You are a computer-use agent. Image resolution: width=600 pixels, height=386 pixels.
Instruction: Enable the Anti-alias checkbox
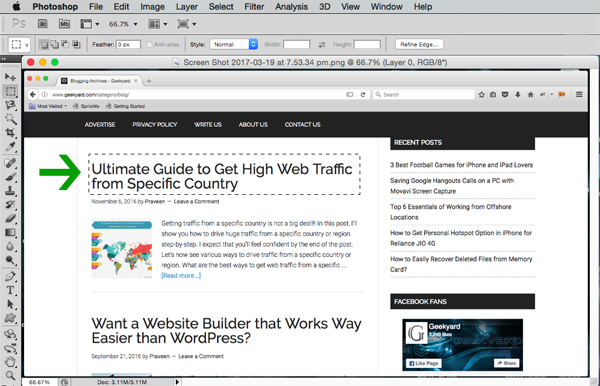click(150, 45)
